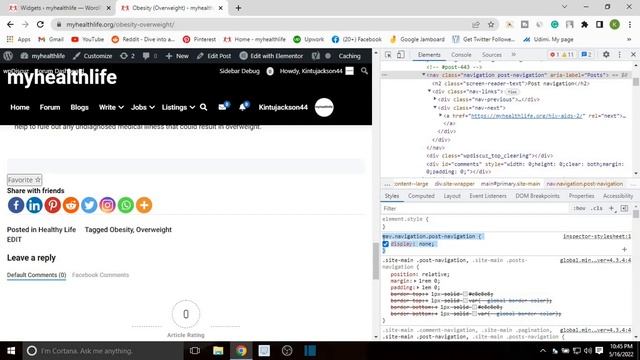The width and height of the screenshot is (640, 360).
Task: Open the Event Listeners tab
Action: tap(488, 196)
